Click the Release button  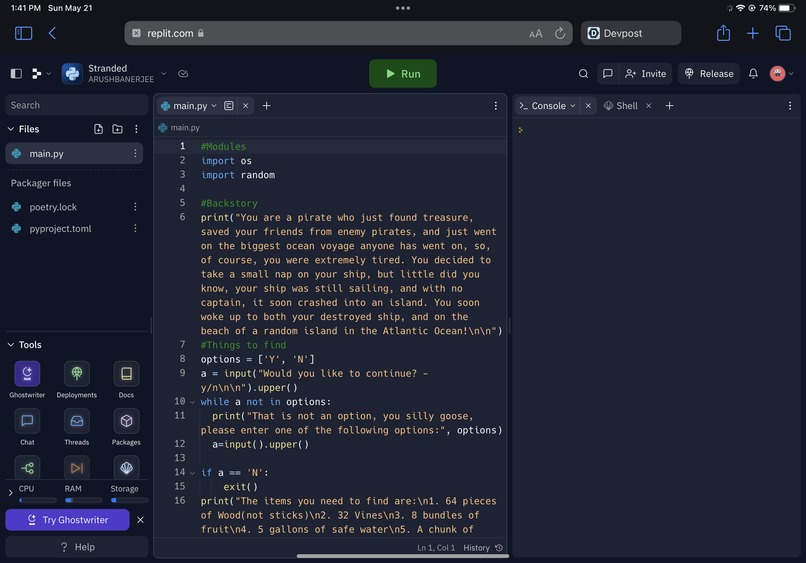(709, 74)
